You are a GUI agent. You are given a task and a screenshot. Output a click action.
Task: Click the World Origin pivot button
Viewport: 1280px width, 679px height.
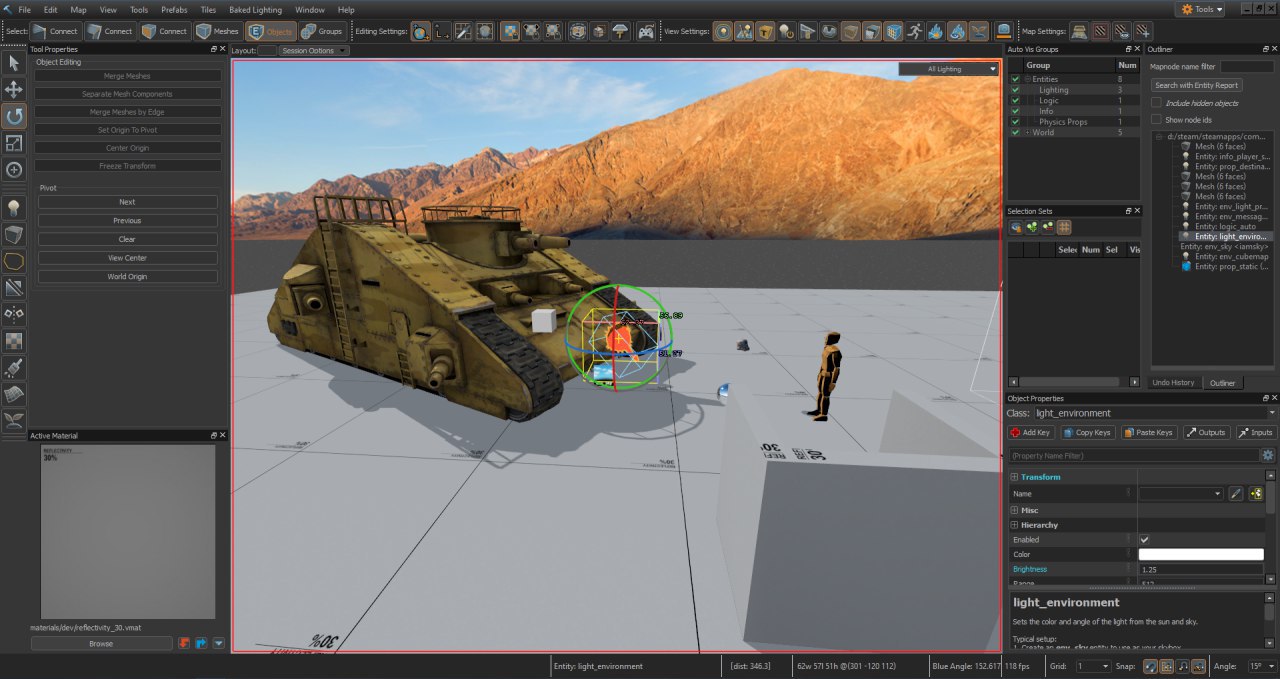(128, 276)
